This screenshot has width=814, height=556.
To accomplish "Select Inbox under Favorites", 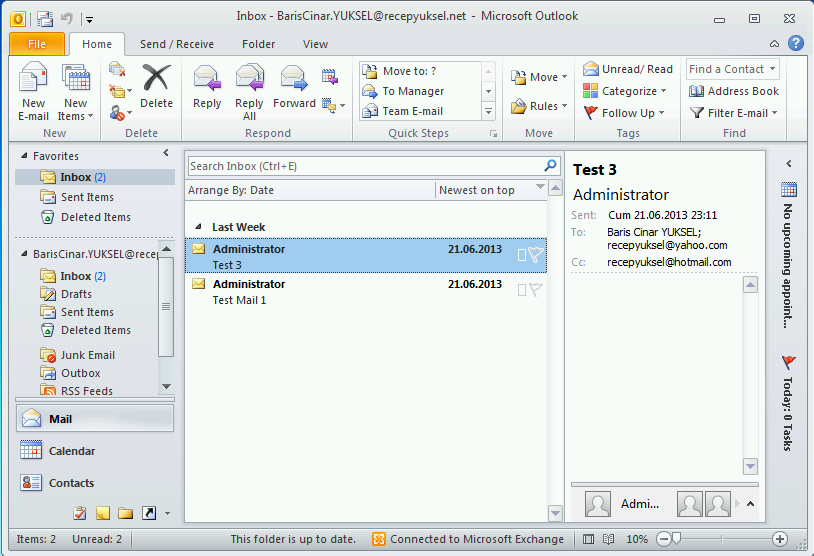I will coord(96,177).
